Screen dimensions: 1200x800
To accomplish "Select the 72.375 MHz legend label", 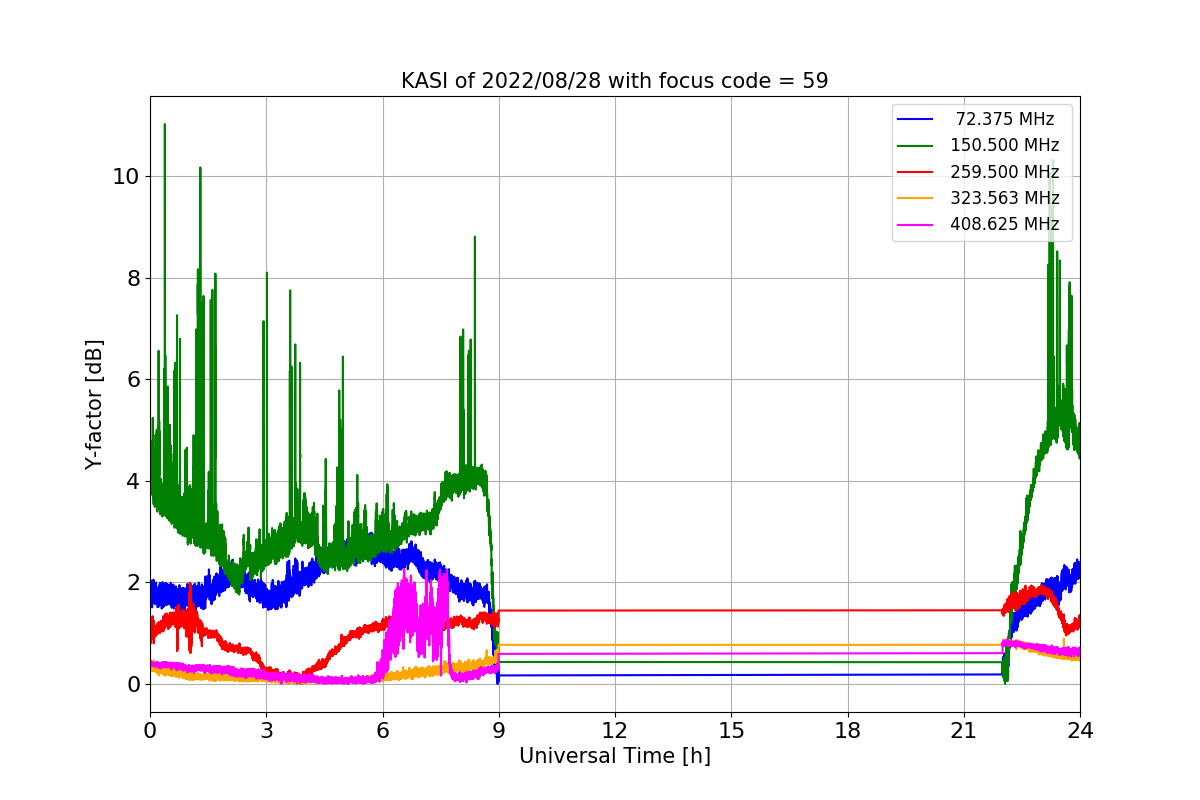I will [1005, 119].
